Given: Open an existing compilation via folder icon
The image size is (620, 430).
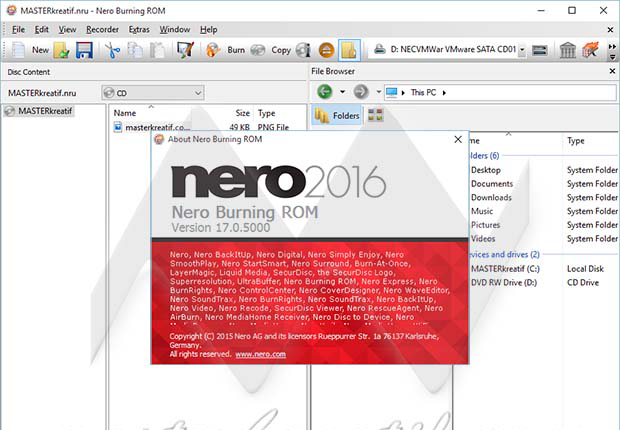Looking at the screenshot, I should coord(62,50).
